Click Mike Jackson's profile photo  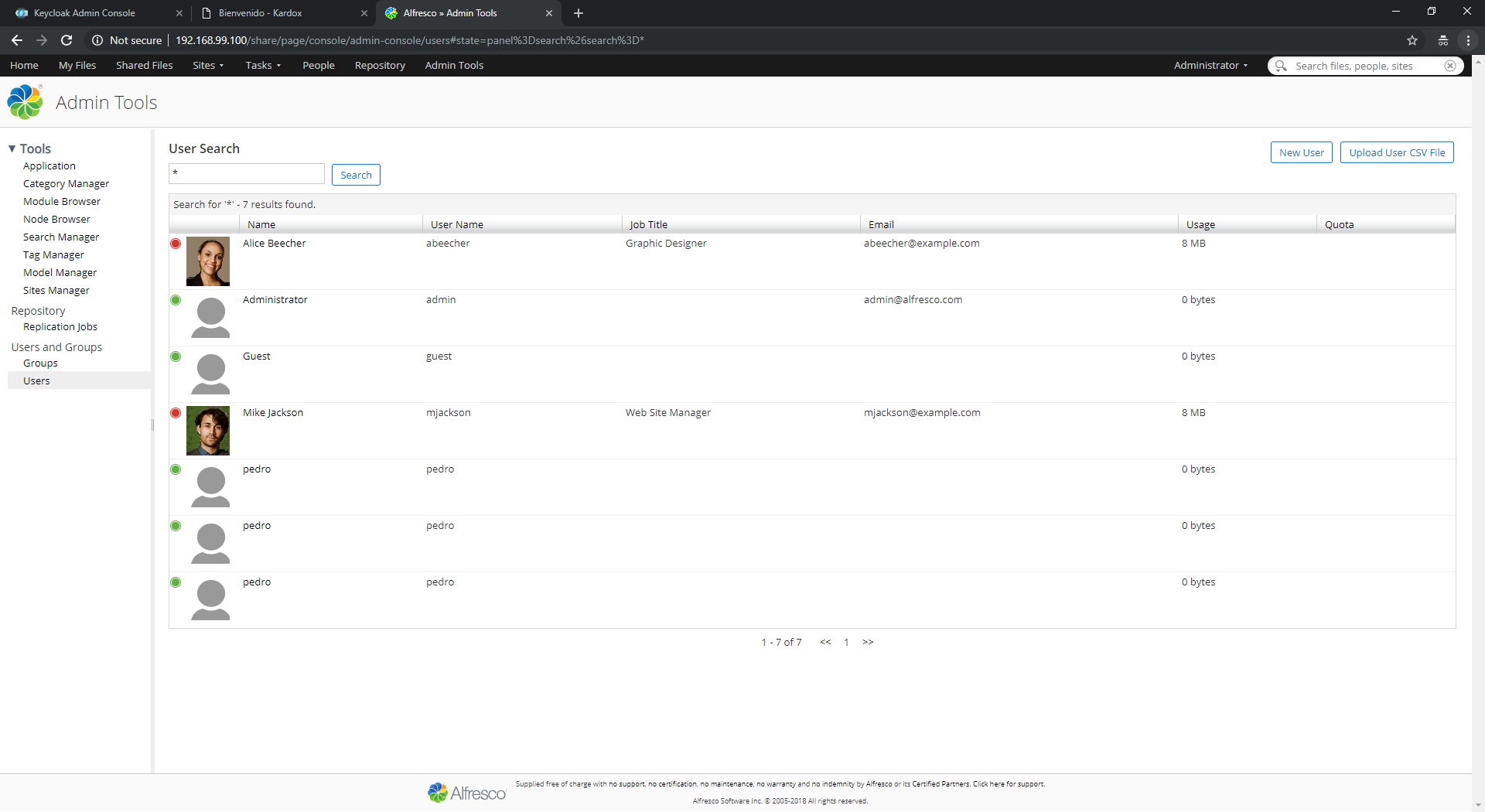pos(208,431)
